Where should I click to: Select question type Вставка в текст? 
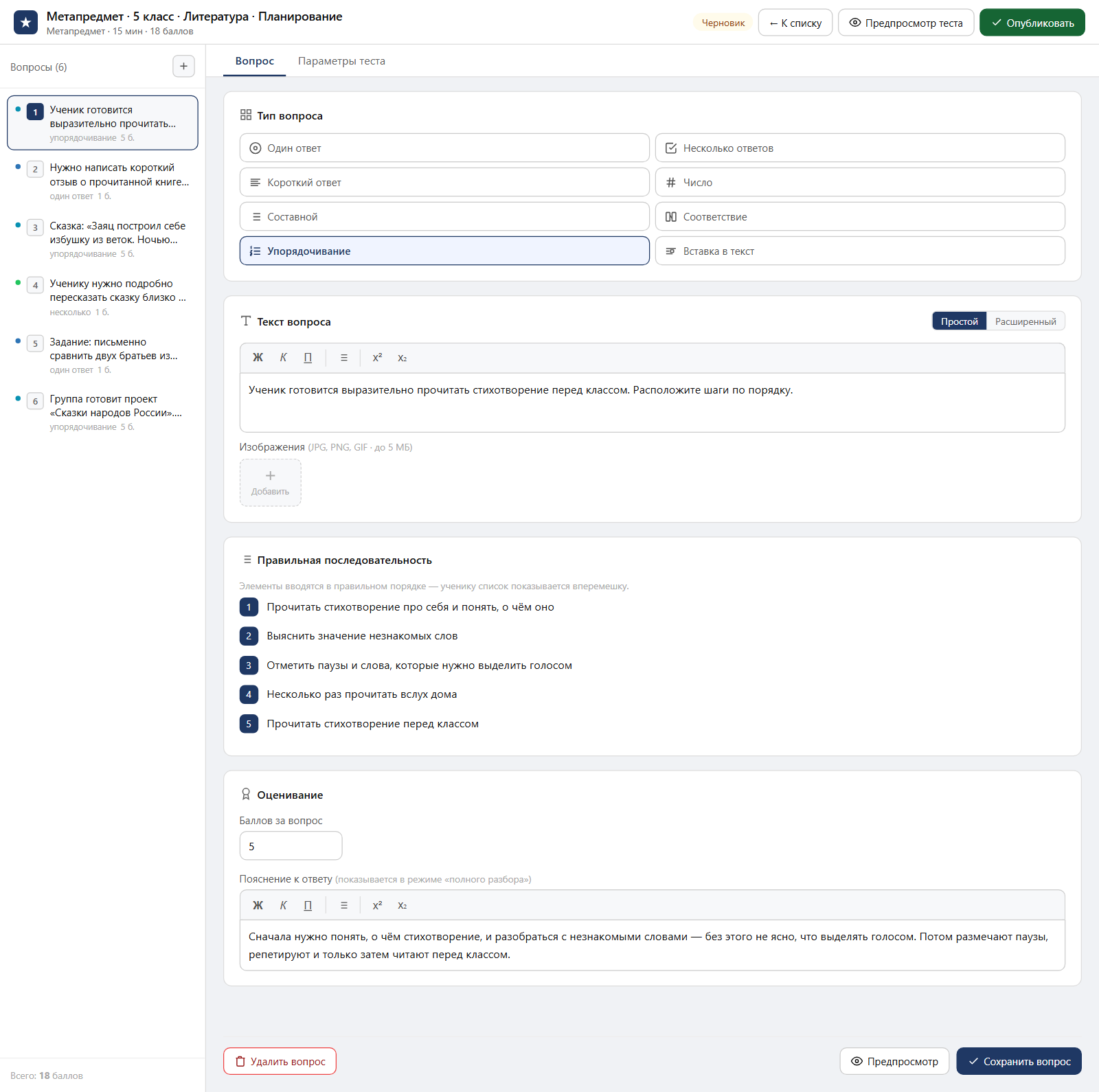pos(860,251)
